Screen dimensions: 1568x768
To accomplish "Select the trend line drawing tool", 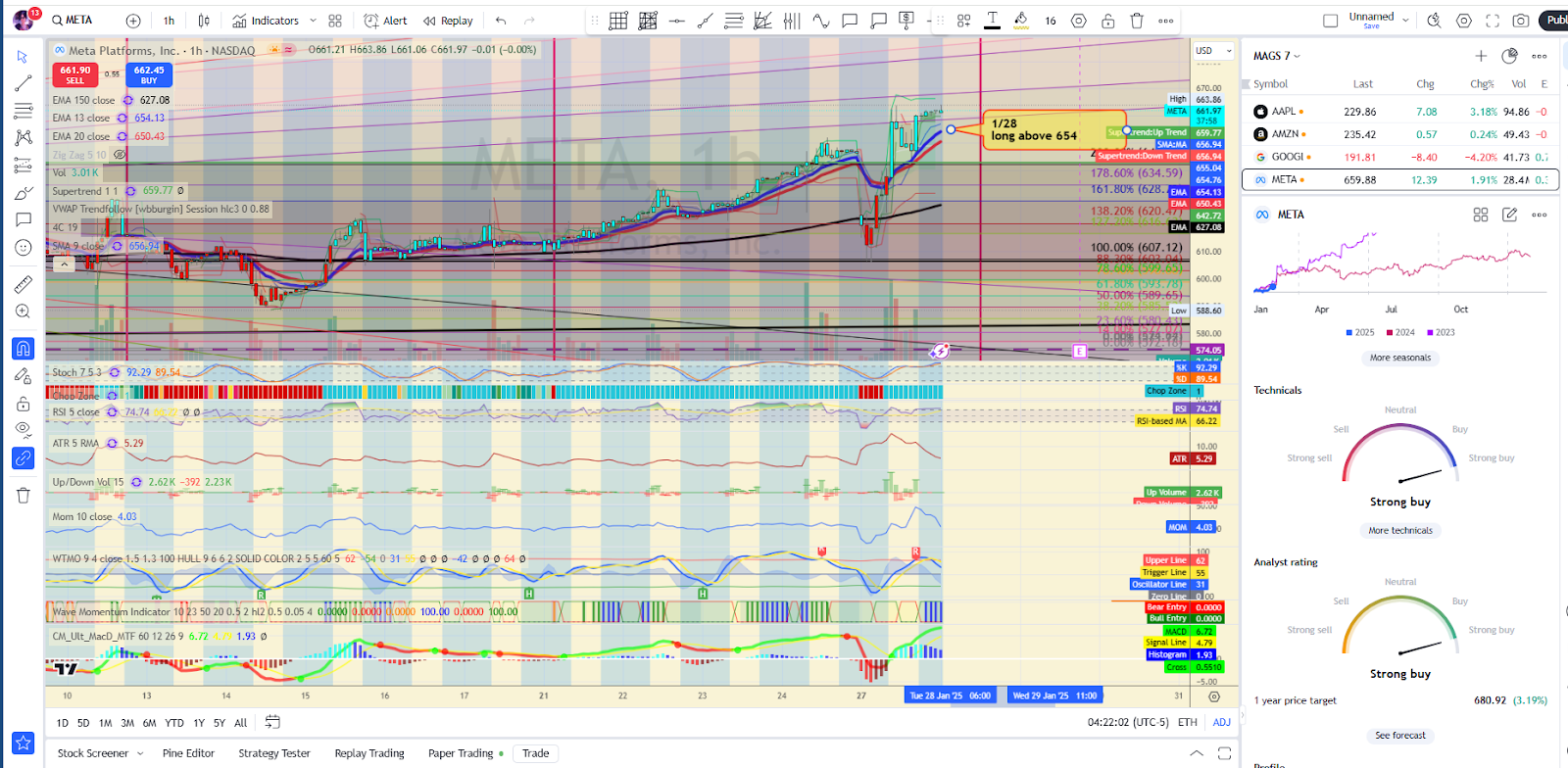I will point(24,83).
